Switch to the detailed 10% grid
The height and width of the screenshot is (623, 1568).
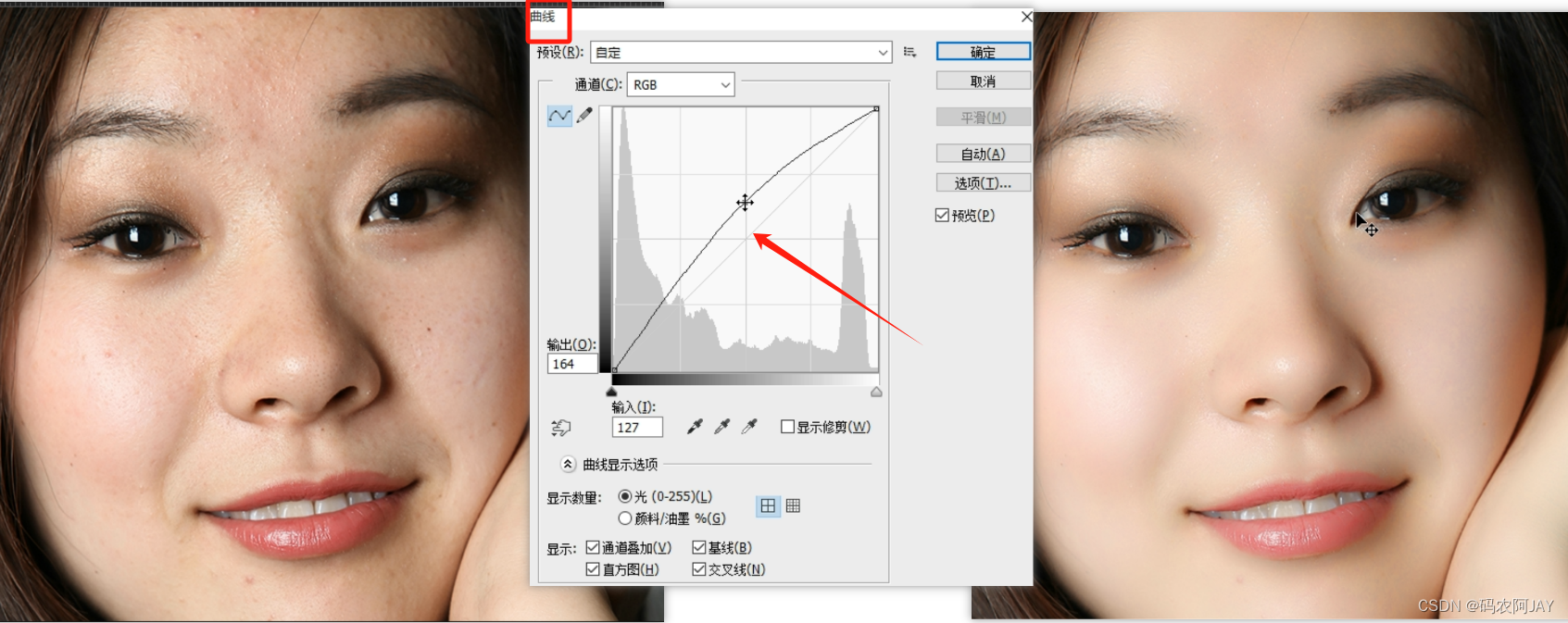[x=793, y=505]
